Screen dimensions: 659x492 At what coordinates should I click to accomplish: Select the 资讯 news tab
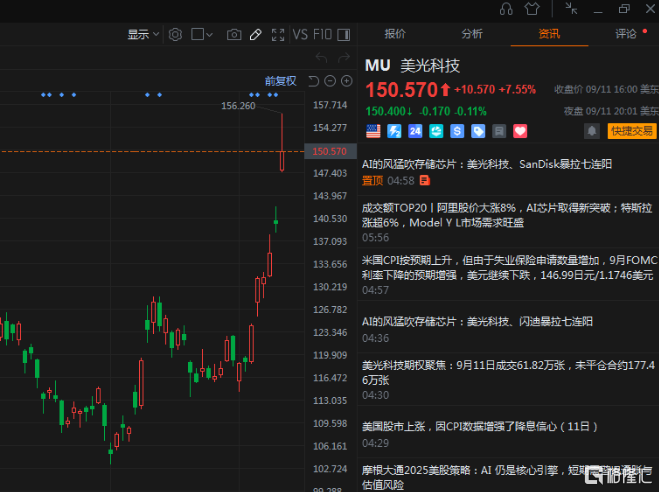(549, 34)
